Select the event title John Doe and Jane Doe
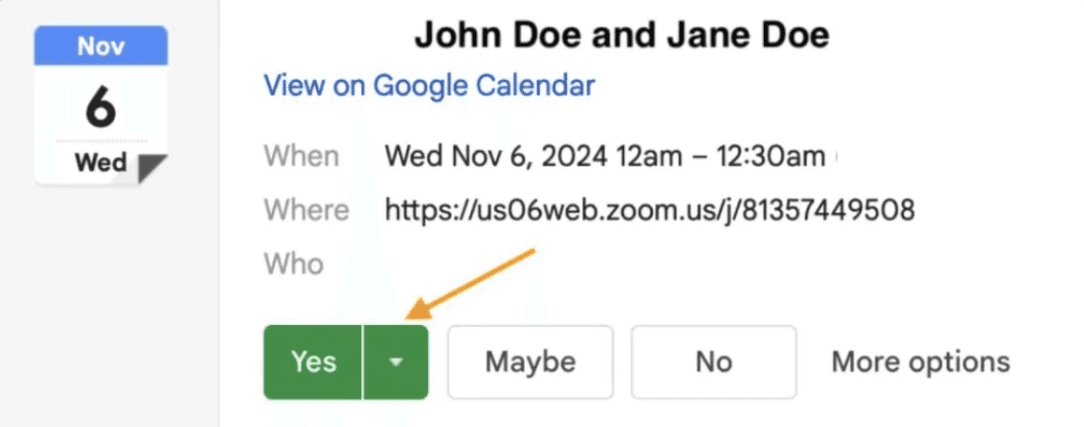This screenshot has height=427, width=1084. click(x=622, y=35)
